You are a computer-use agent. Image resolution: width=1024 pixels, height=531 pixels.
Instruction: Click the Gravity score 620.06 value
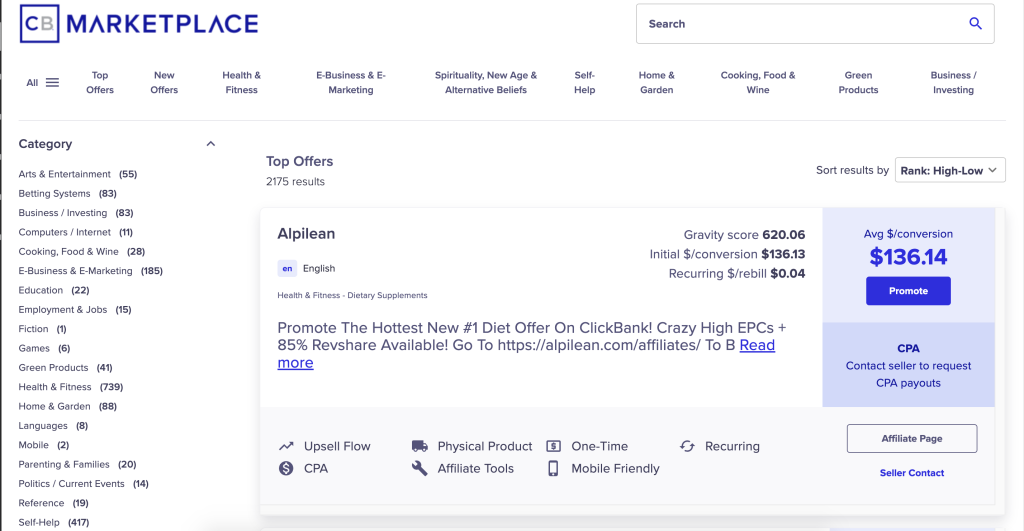(x=784, y=234)
